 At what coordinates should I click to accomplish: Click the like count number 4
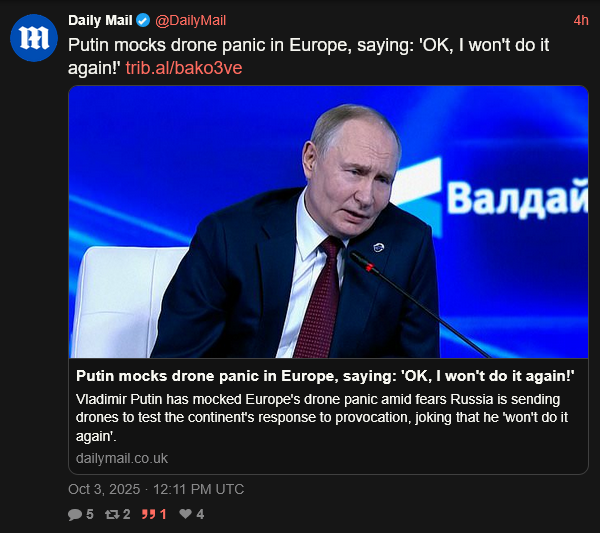tap(200, 515)
